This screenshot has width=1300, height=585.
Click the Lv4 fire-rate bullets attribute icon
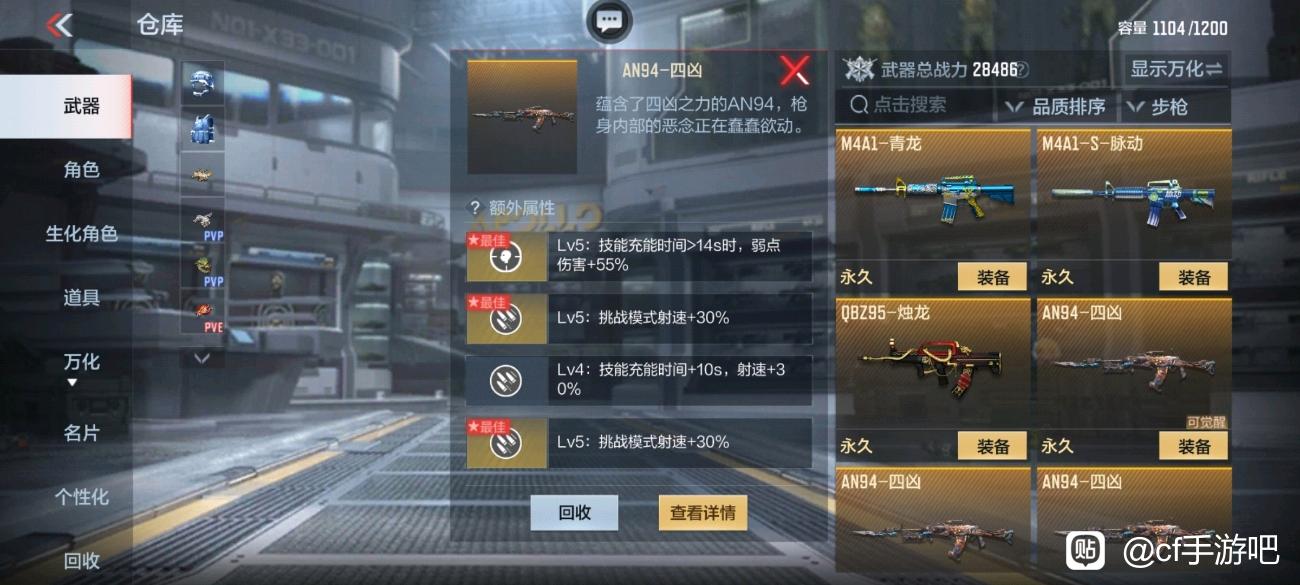click(506, 380)
